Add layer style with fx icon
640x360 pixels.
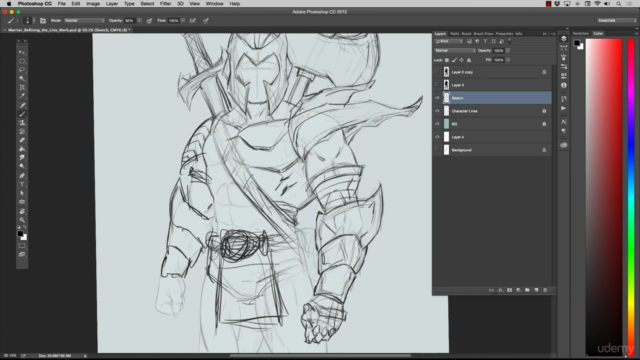(x=500, y=290)
